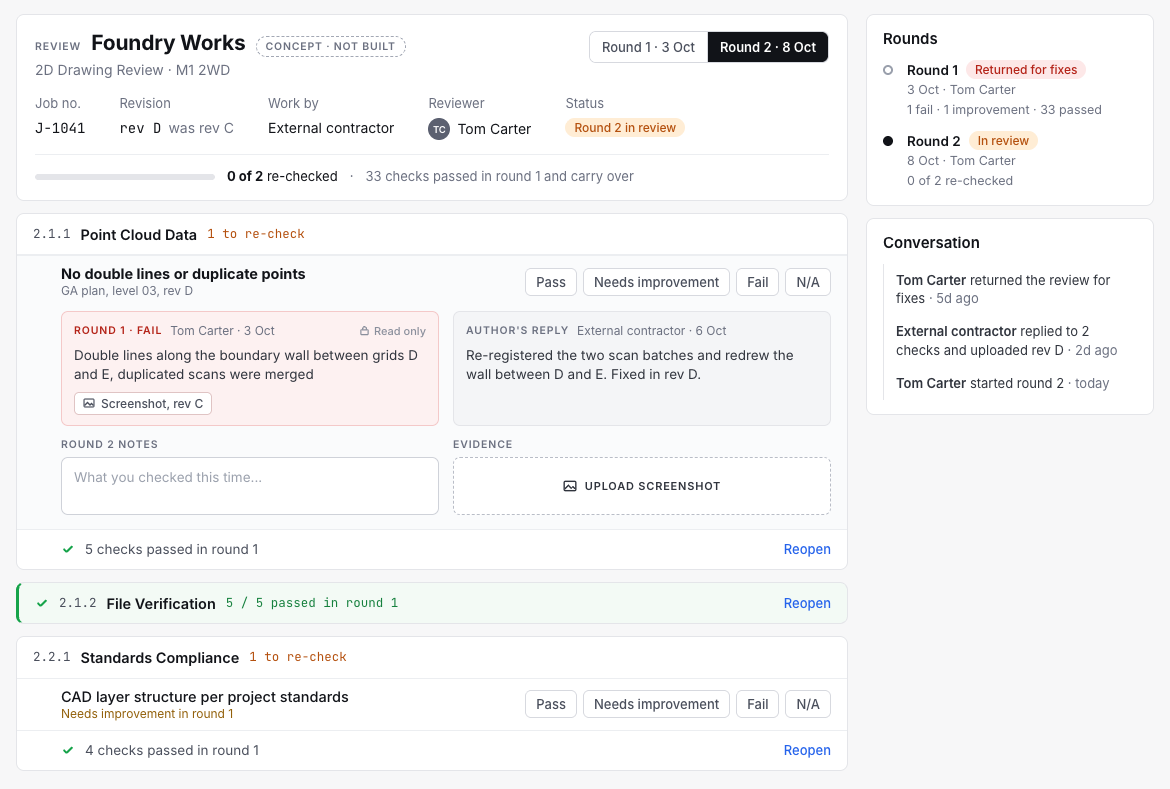1170x789 pixels.
Task: Collapse the 2.1.1 Point Cloud Data header
Action: coord(432,234)
